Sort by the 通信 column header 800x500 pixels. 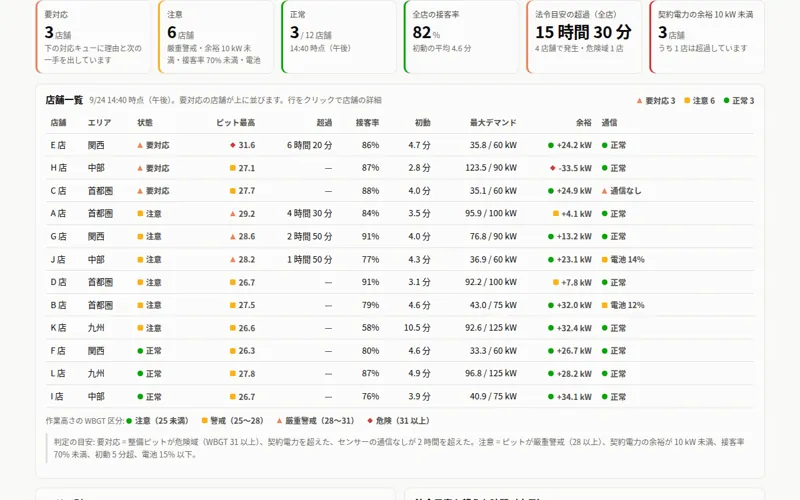(609, 122)
